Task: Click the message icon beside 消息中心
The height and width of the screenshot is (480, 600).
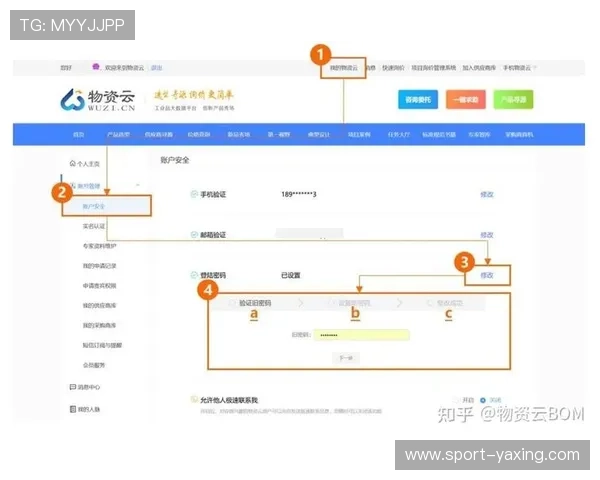Action: [73, 387]
